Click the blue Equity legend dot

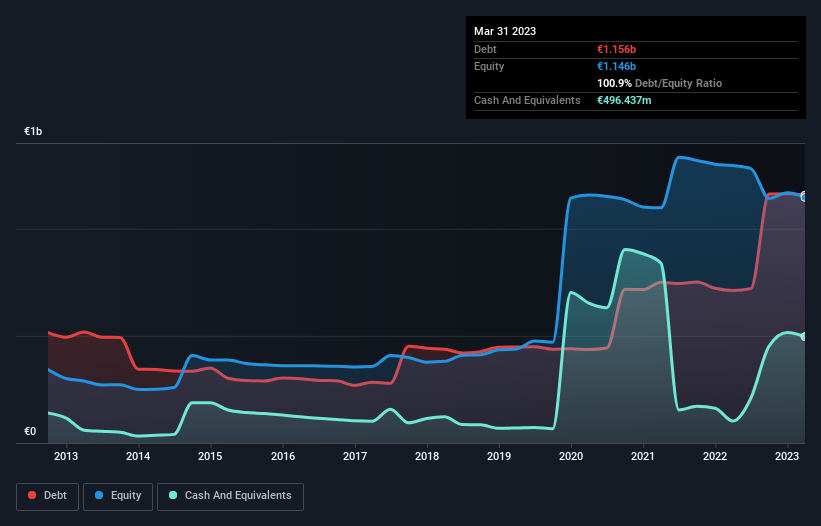[x=99, y=495]
